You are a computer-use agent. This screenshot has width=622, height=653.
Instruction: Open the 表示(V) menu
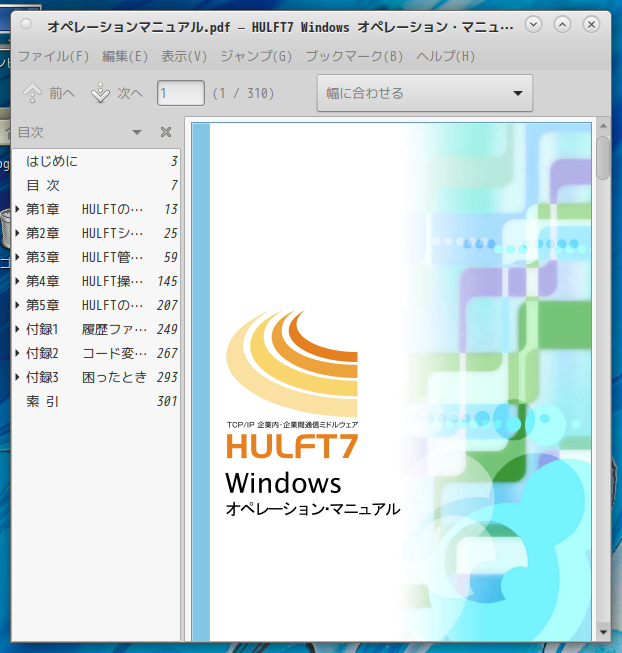[x=184, y=56]
